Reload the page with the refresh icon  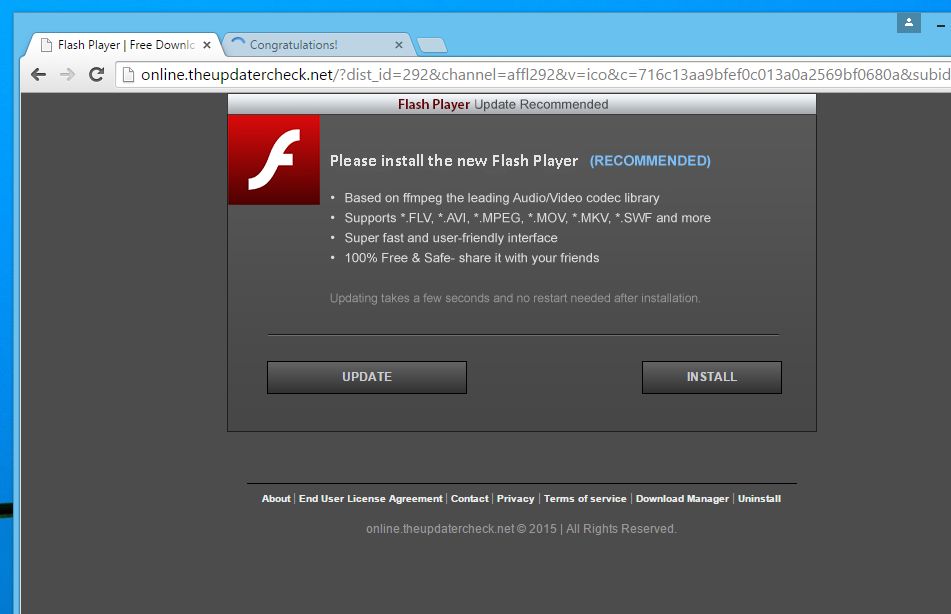click(96, 75)
